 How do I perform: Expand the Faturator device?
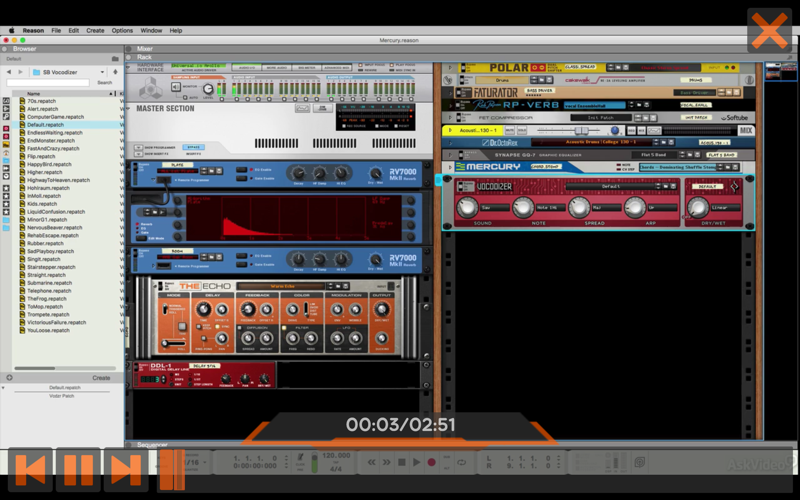pyautogui.click(x=450, y=92)
